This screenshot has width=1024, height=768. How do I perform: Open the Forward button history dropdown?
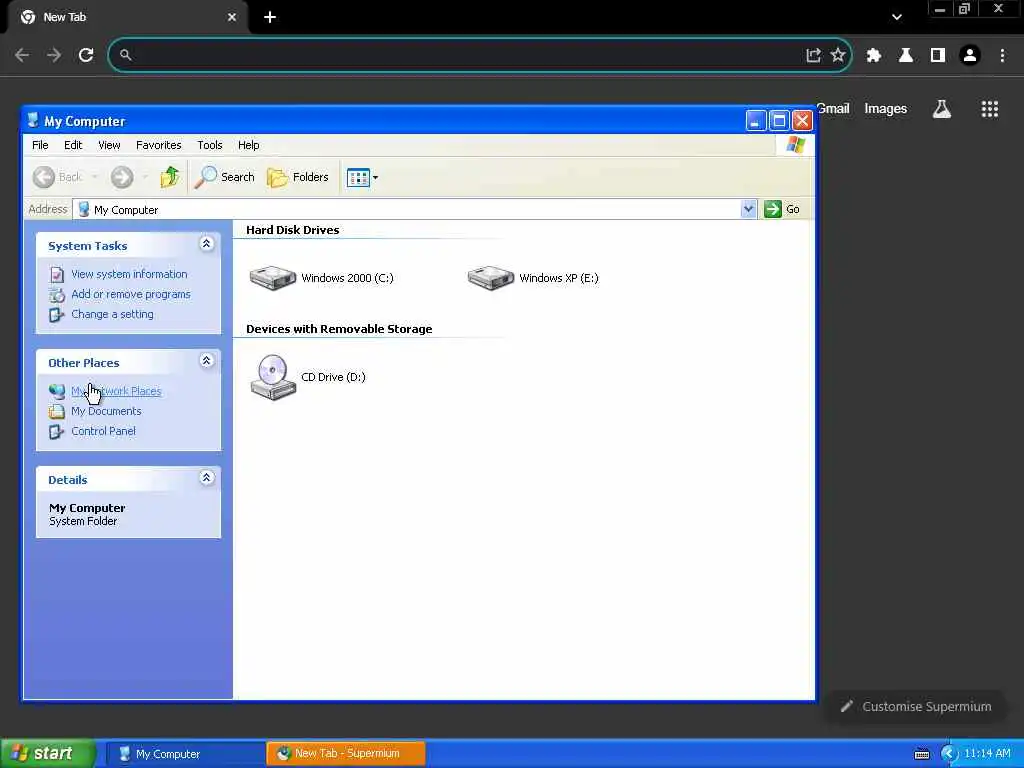(144, 177)
